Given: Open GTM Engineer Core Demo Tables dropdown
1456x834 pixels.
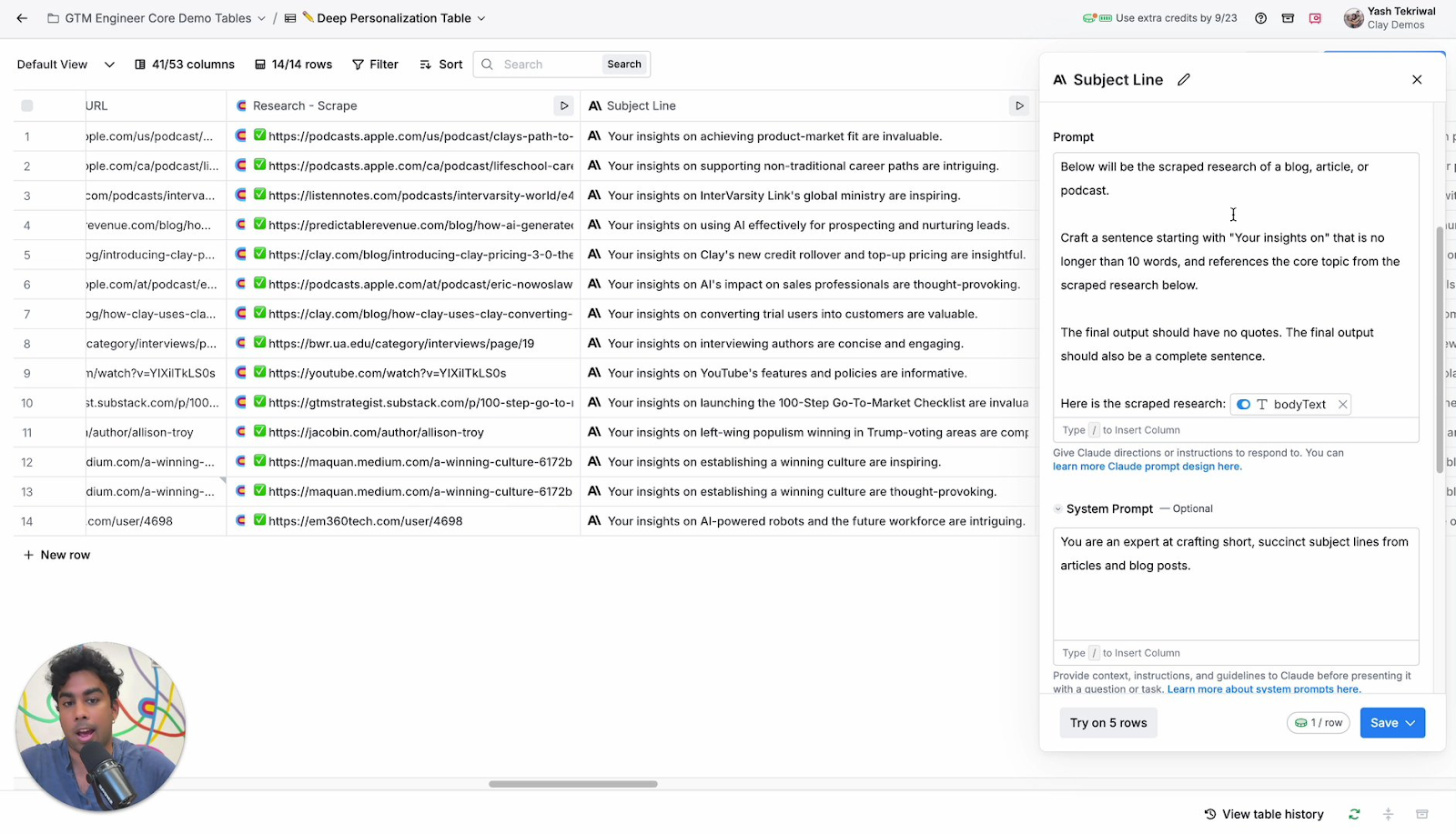Looking at the screenshot, I should coord(261,18).
